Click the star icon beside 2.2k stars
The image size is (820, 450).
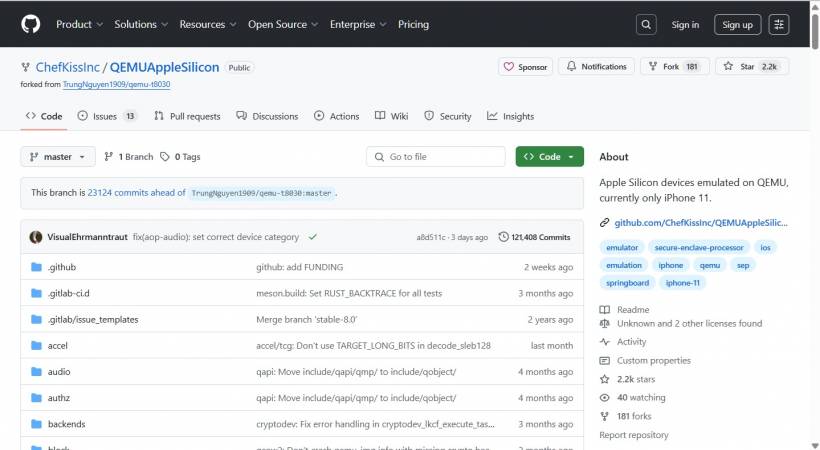[605, 379]
